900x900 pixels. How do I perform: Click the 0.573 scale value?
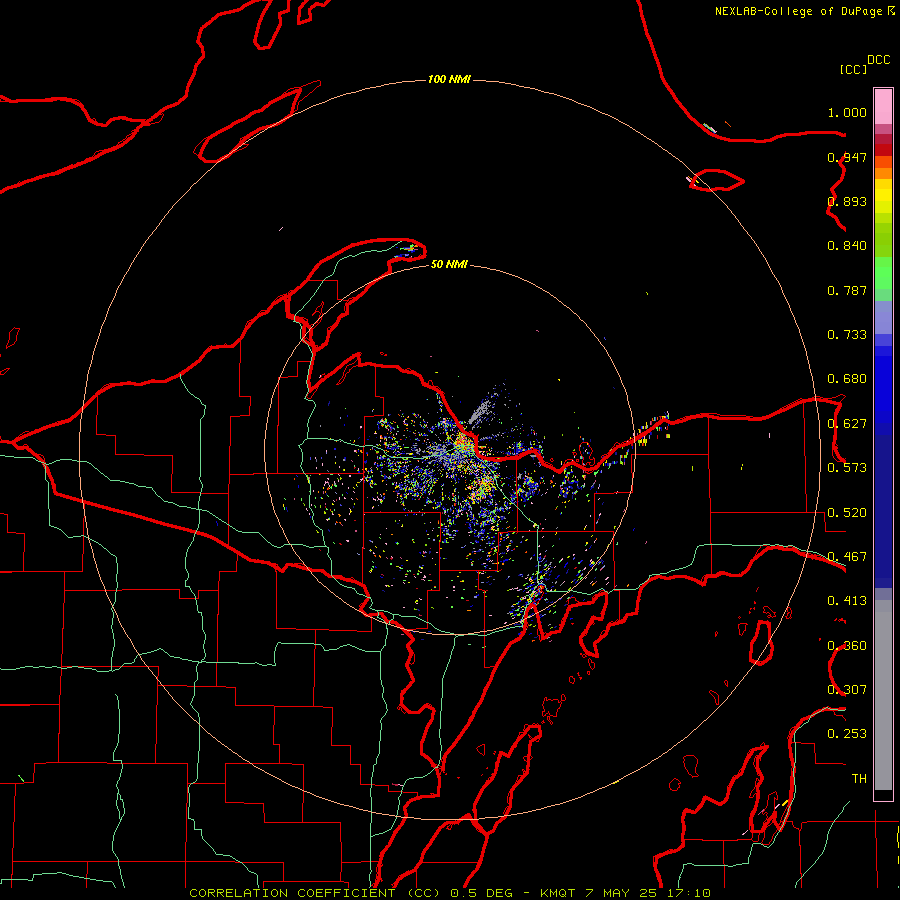tap(847, 468)
